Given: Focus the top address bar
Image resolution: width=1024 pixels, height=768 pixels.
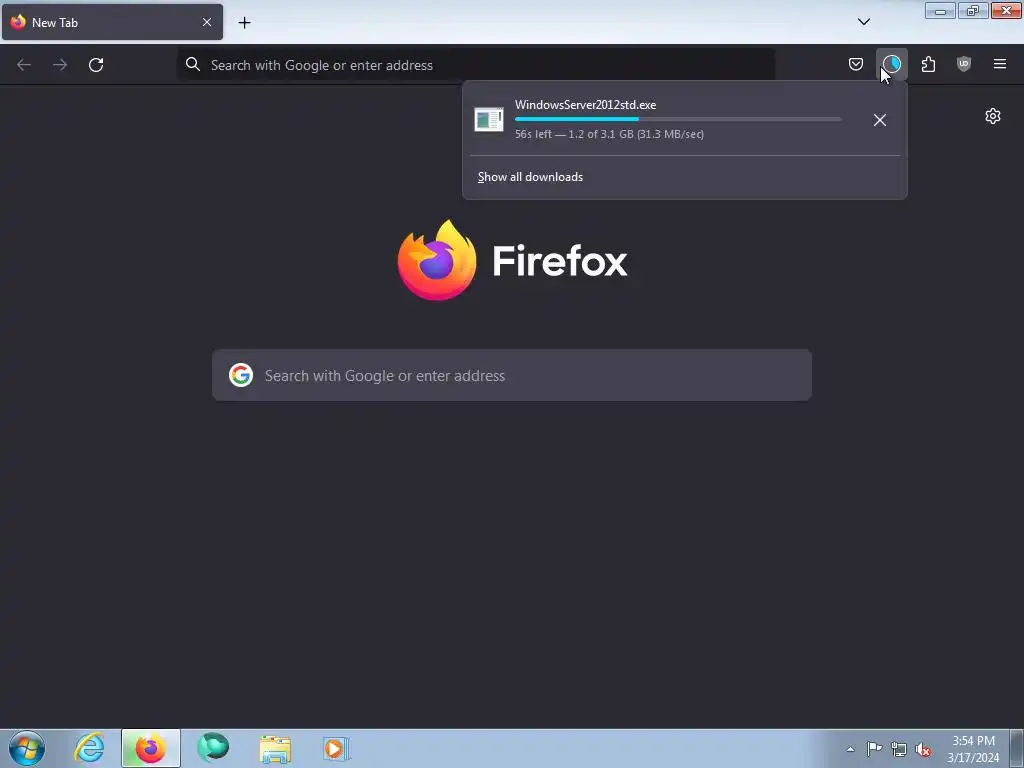Looking at the screenshot, I should (x=475, y=65).
